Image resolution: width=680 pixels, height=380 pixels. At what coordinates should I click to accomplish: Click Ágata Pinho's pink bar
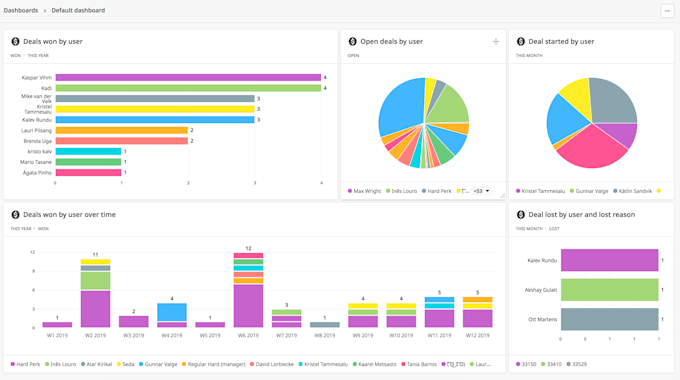tap(88, 173)
